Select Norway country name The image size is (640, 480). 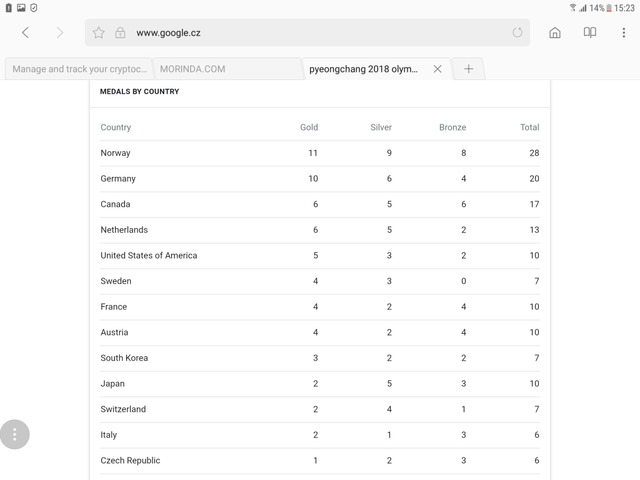tap(116, 153)
